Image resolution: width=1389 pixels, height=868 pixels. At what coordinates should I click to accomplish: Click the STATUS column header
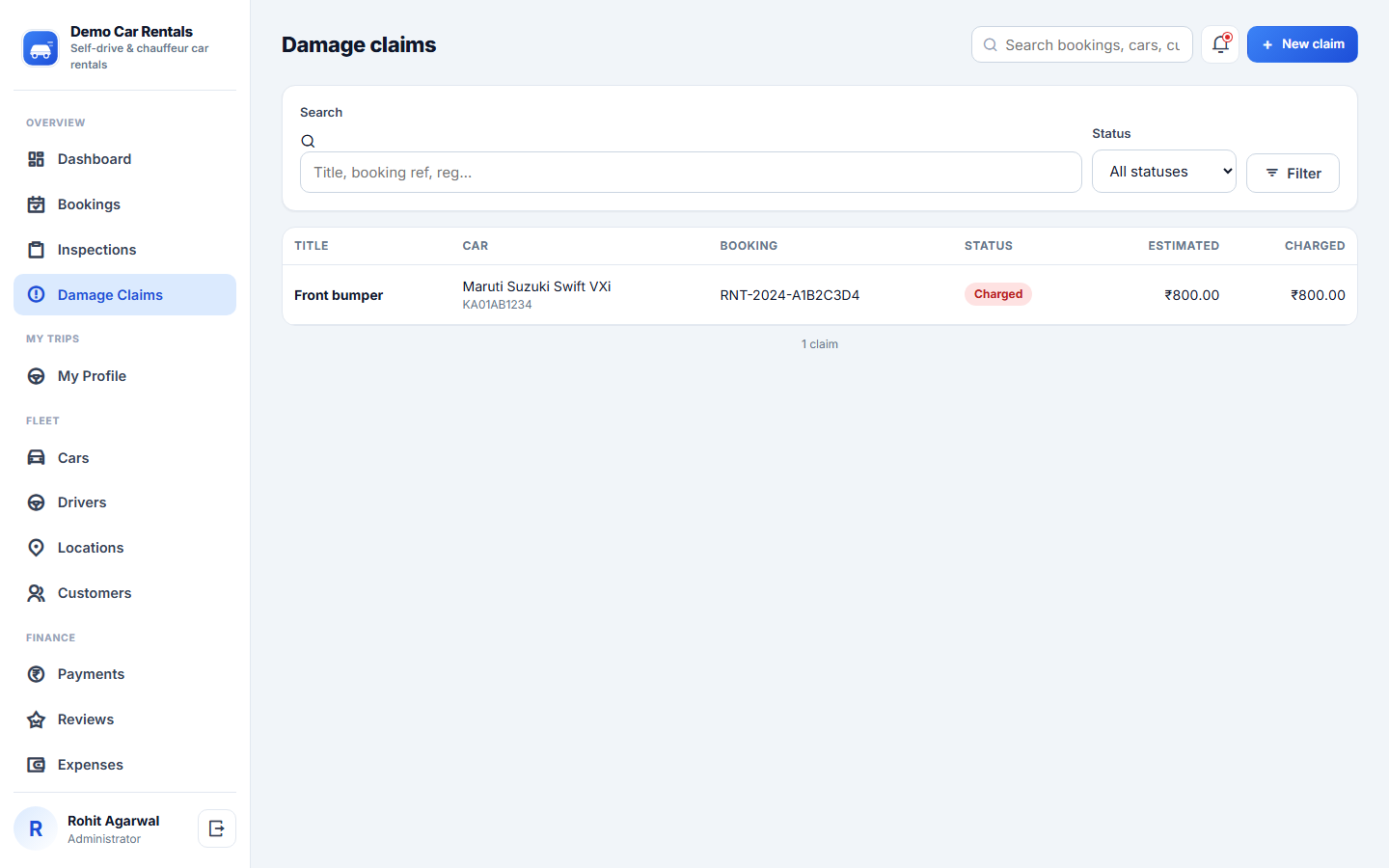[989, 246]
